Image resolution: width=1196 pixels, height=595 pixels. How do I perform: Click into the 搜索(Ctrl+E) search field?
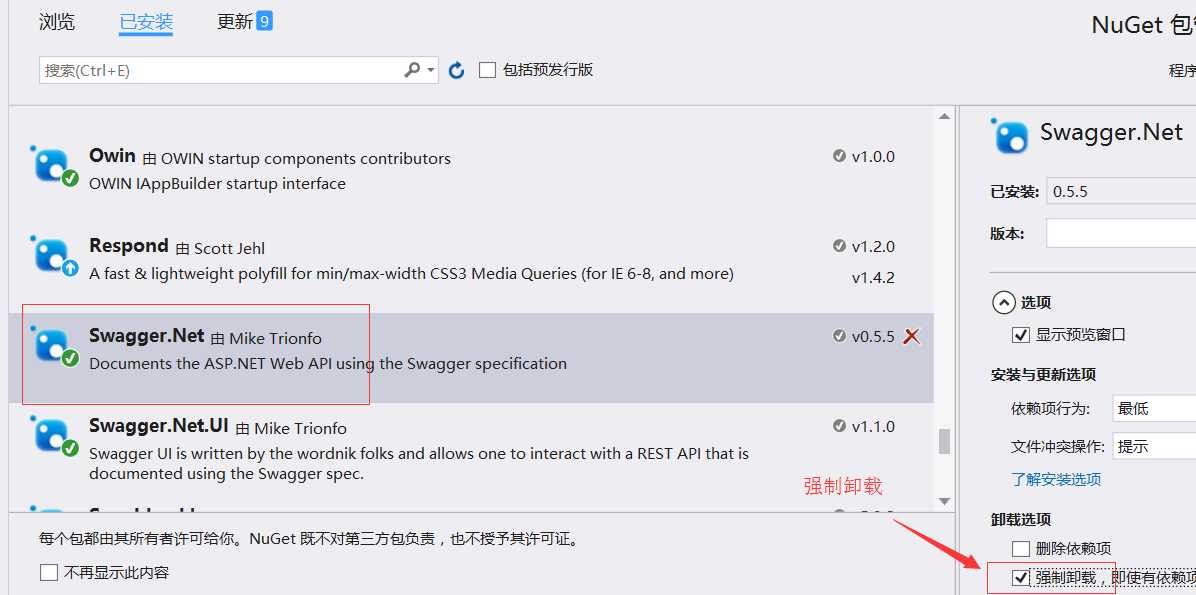tap(221, 70)
